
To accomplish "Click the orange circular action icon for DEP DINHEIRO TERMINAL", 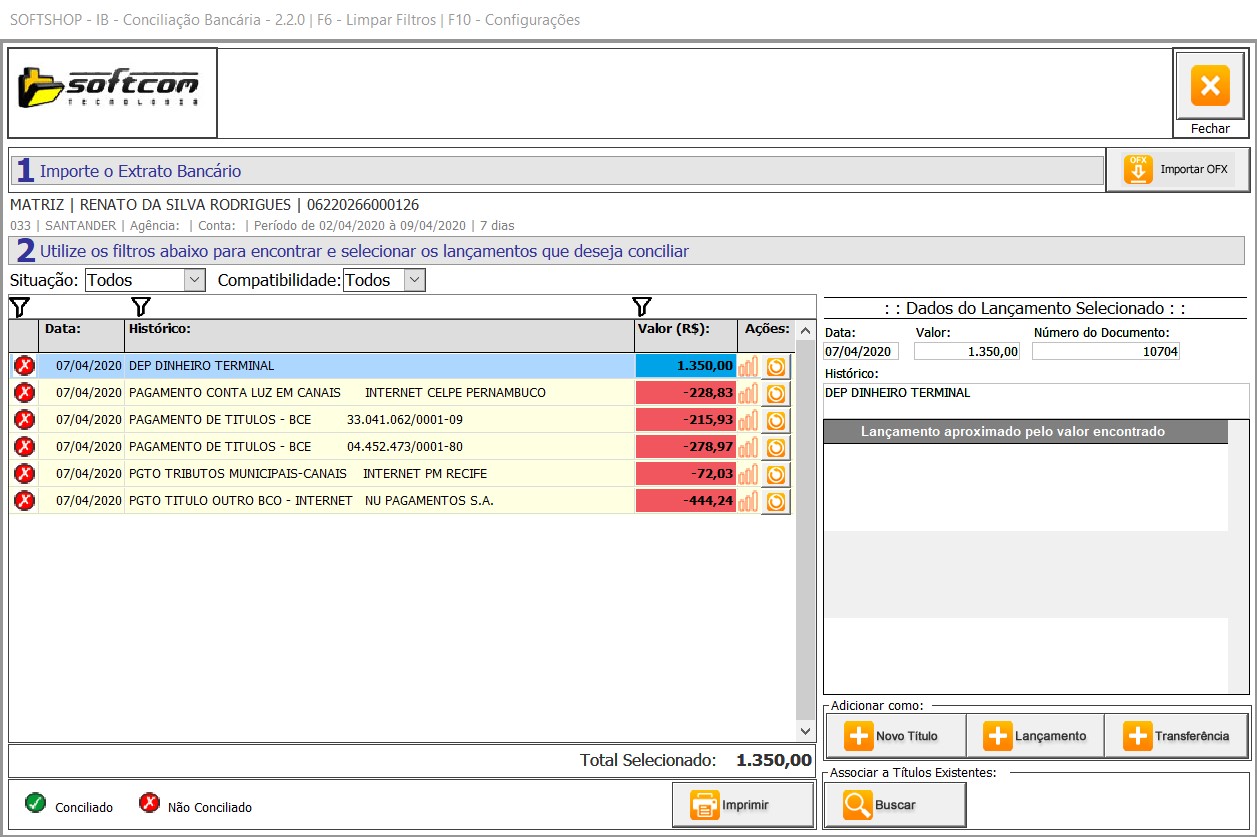I will (775, 367).
